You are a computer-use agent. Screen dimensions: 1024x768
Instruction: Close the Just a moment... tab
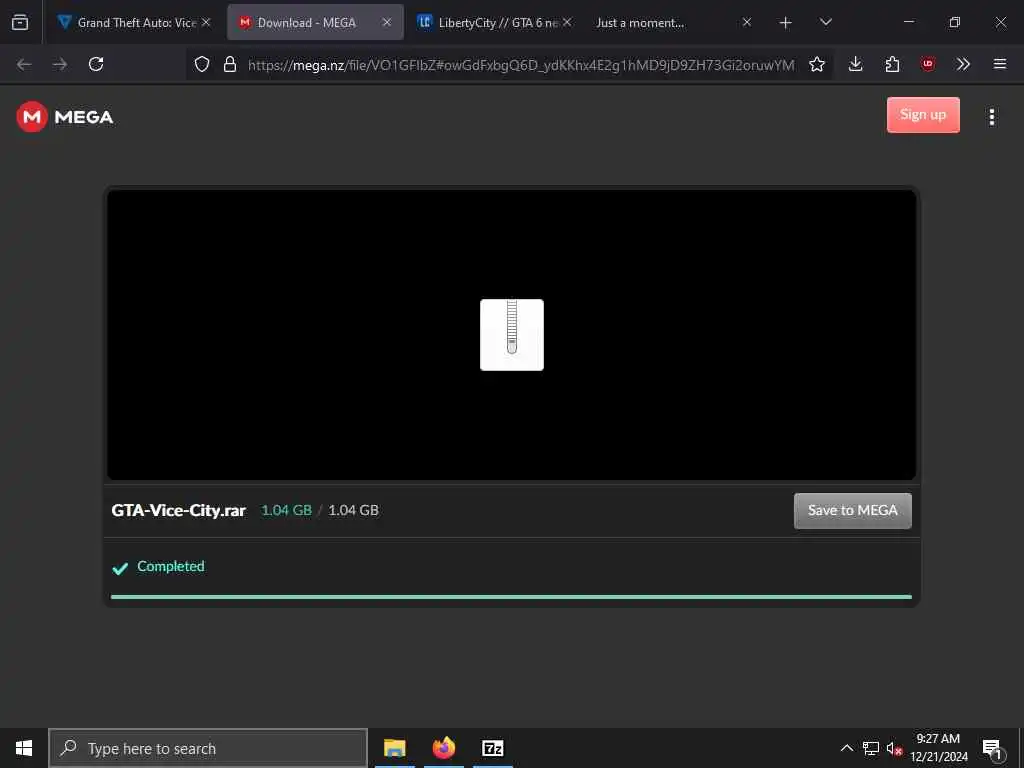pos(747,22)
